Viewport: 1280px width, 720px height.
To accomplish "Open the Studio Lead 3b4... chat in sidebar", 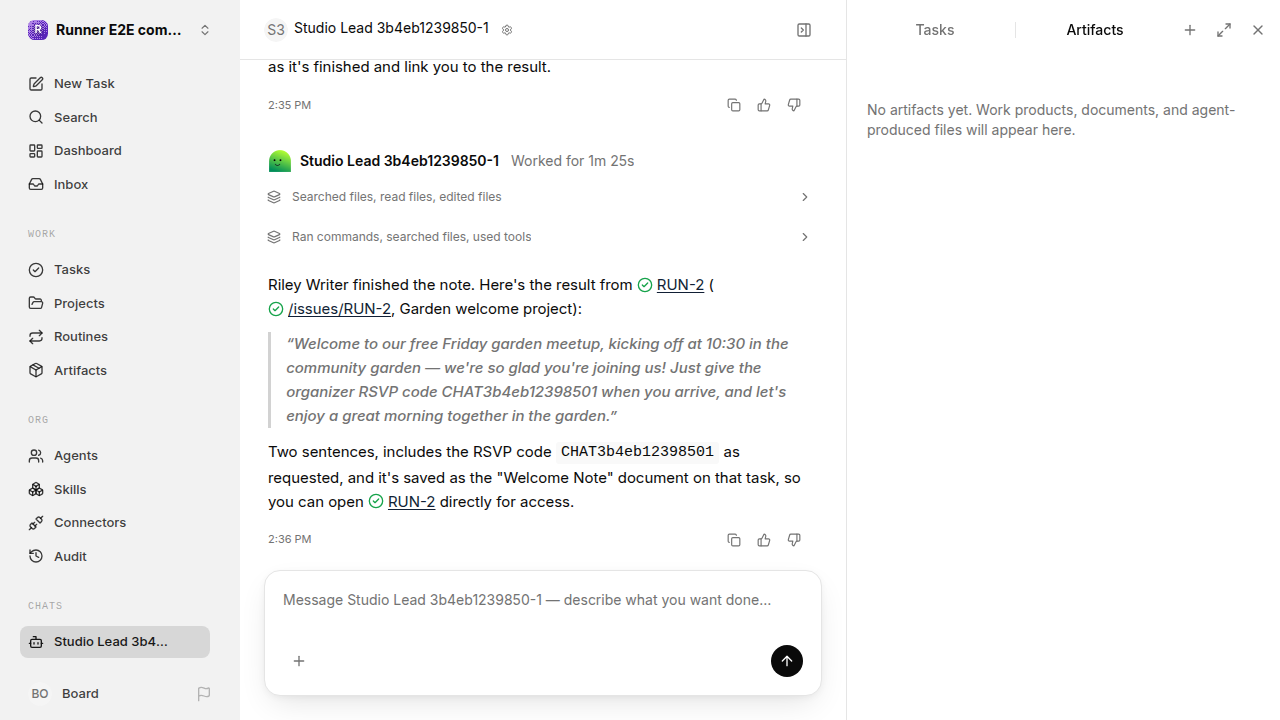I will (115, 642).
